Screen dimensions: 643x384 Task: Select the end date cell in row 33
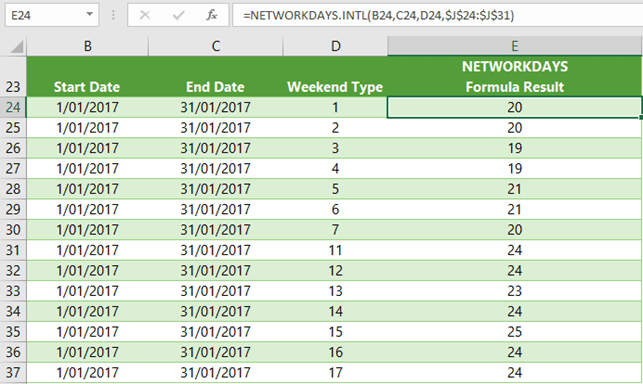(x=215, y=291)
